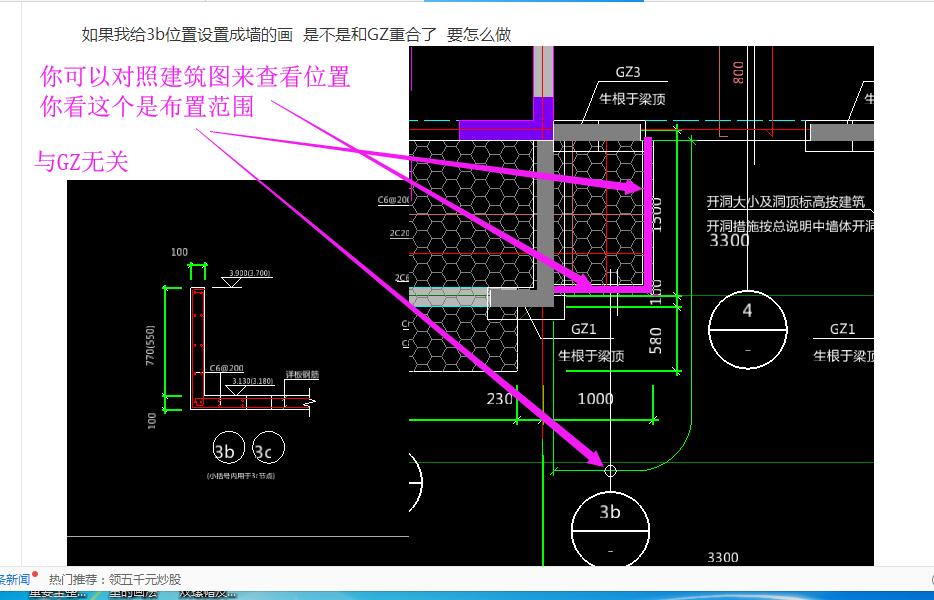Viewport: 934px width, 600px height.
Task: Click the footnote (小括号内用于3c节点)
Action: [x=241, y=476]
